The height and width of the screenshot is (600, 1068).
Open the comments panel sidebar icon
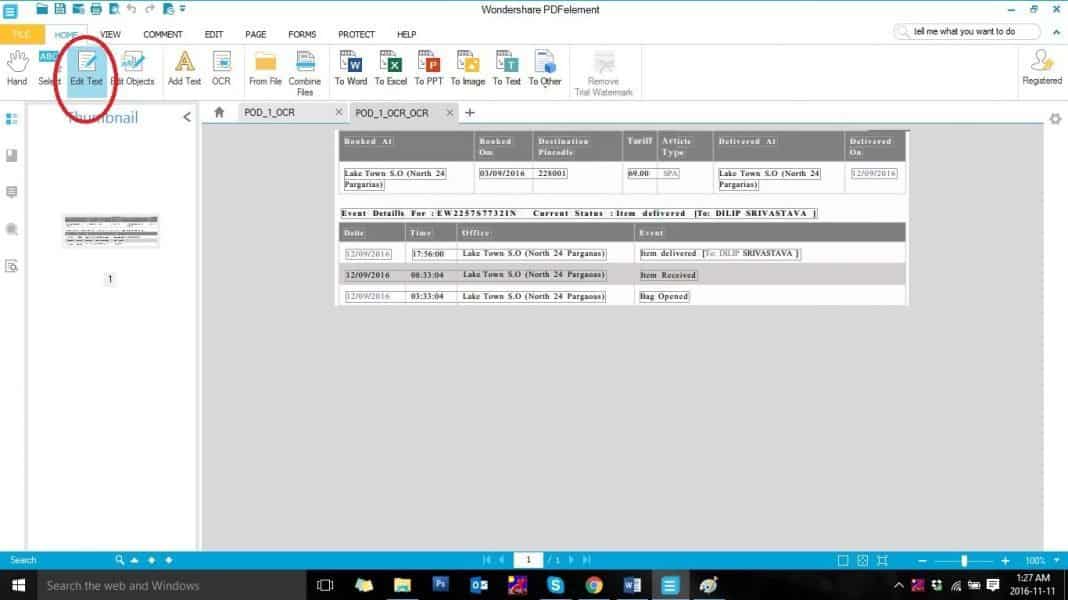[x=12, y=192]
